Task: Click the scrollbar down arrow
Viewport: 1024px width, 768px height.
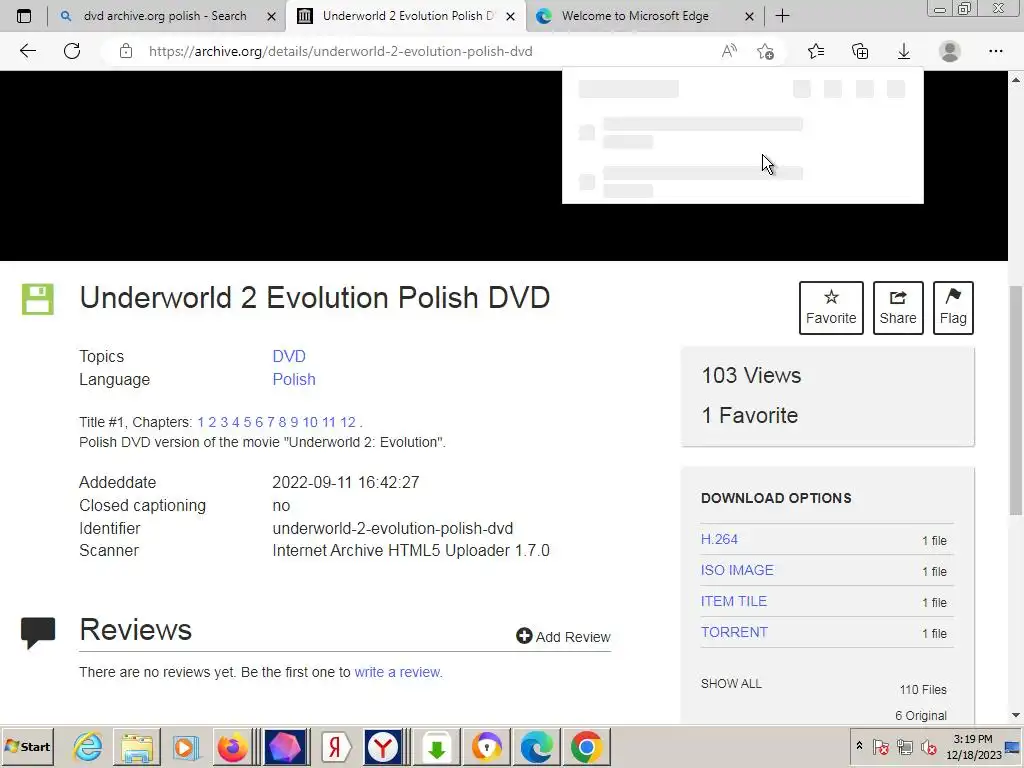Action: pos(1016,715)
